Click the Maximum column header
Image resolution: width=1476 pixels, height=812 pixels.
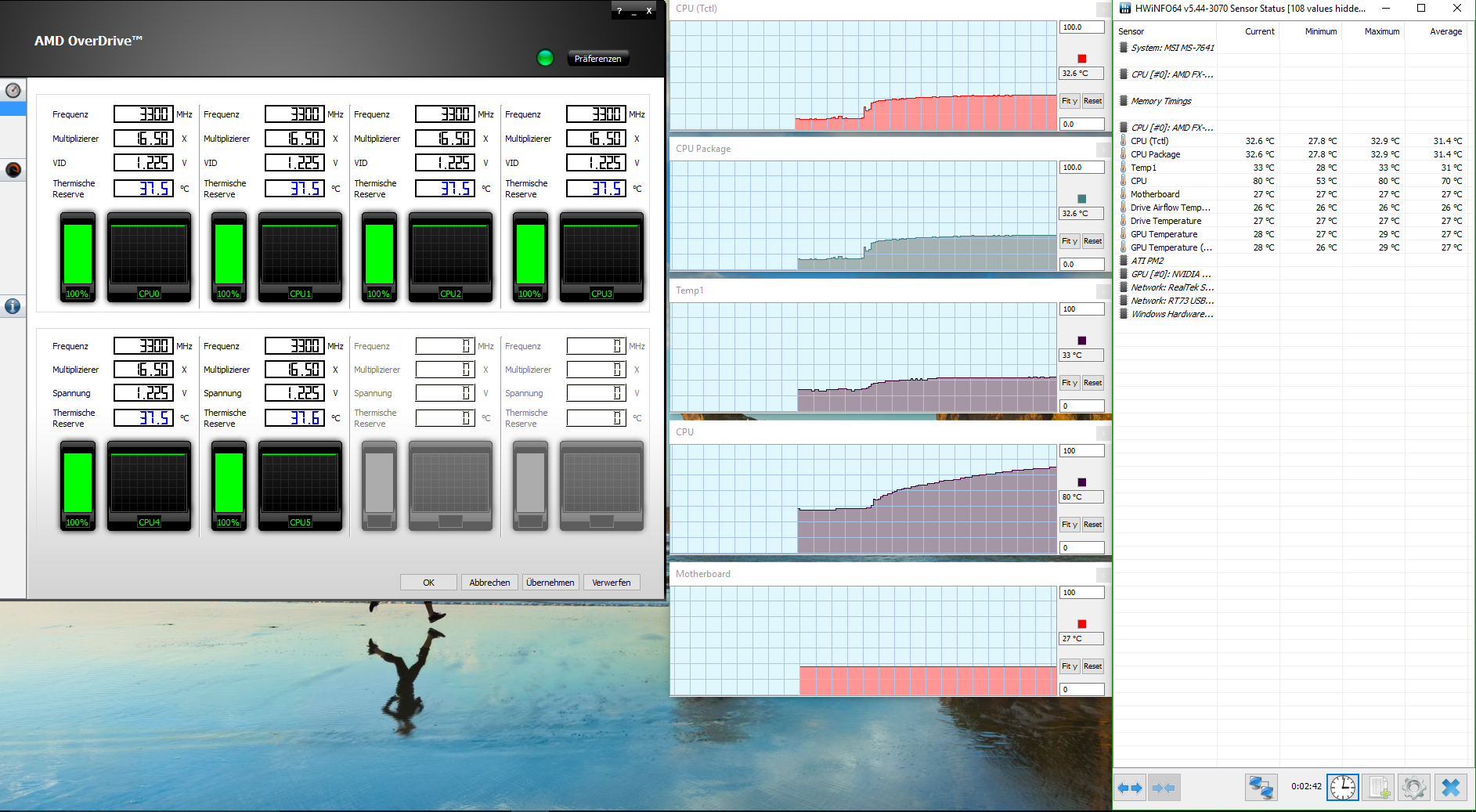coord(1381,31)
